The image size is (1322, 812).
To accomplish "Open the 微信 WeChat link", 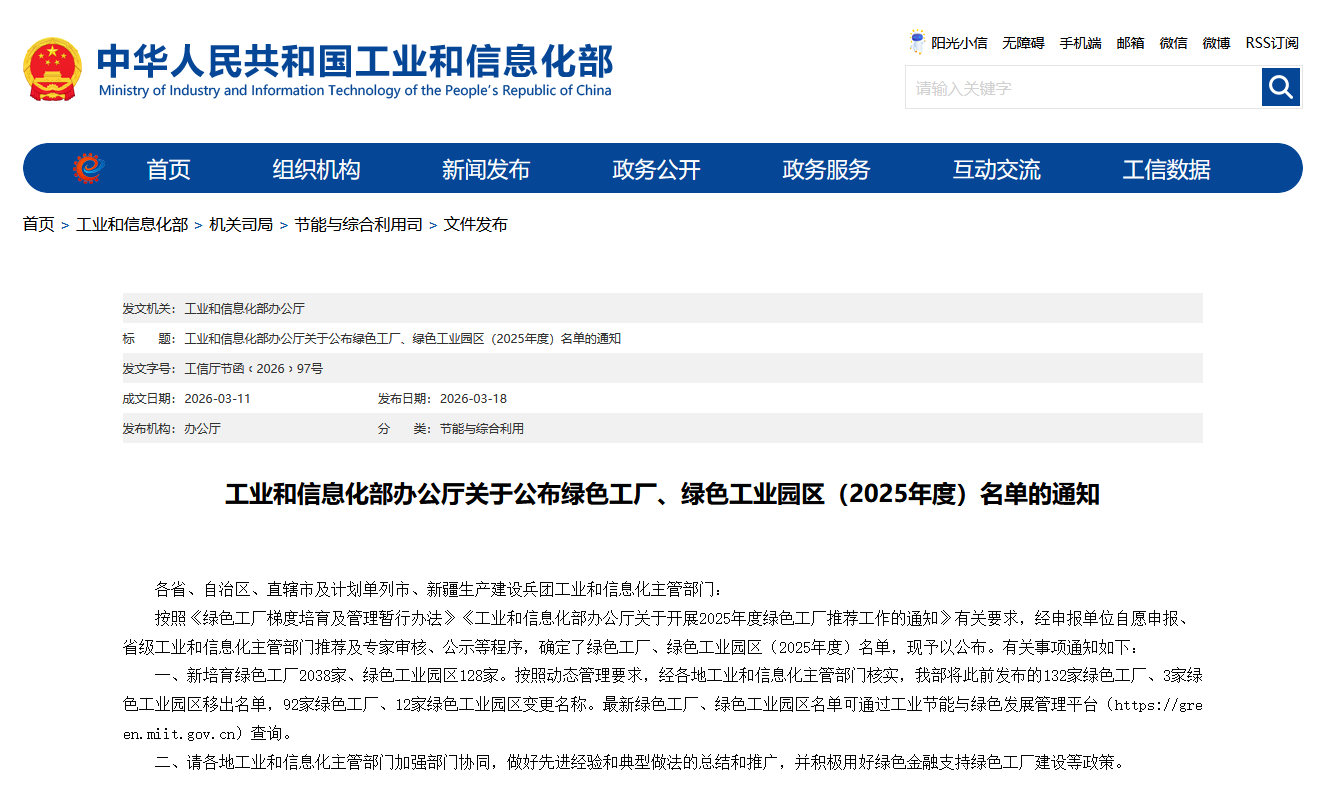I will coord(1173,42).
